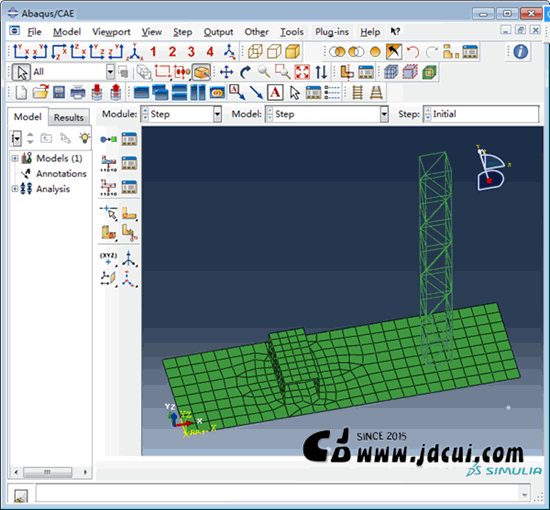
Task: Click the Undo icon
Action: pyautogui.click(x=413, y=52)
